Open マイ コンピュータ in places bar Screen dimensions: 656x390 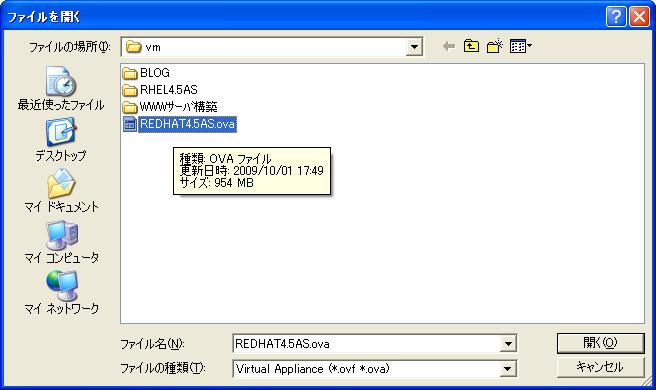click(61, 242)
